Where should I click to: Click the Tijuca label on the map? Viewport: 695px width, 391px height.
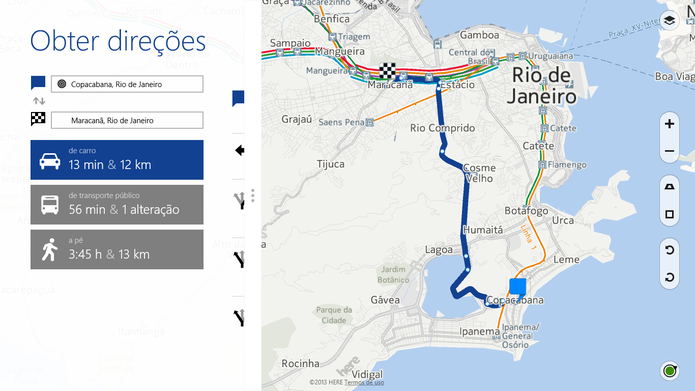click(331, 164)
